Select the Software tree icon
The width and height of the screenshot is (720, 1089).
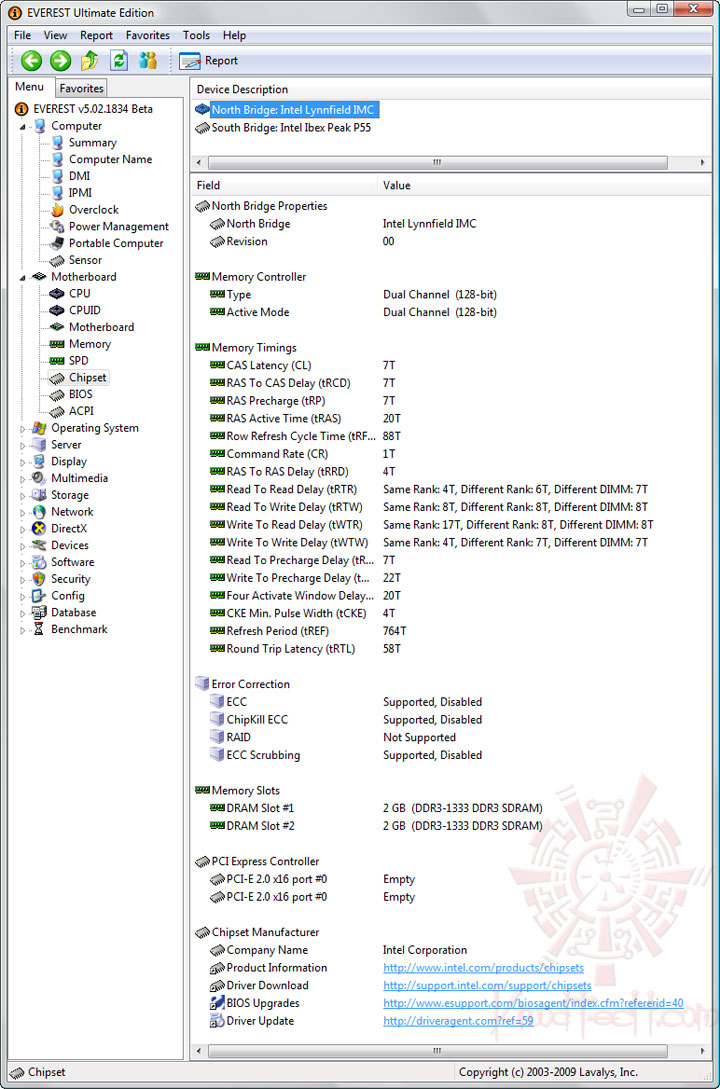[x=40, y=562]
